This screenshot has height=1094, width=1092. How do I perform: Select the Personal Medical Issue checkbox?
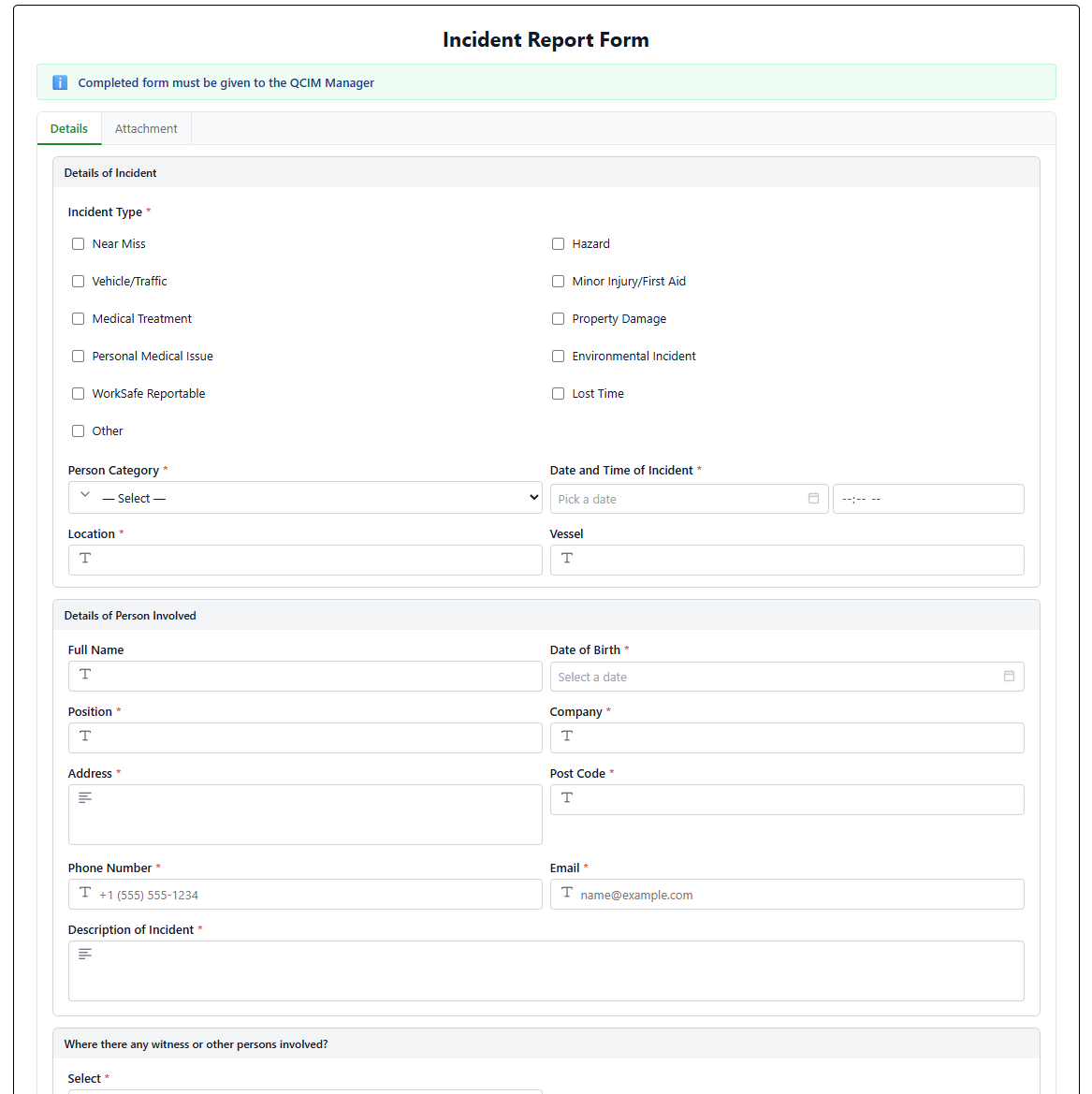click(79, 357)
